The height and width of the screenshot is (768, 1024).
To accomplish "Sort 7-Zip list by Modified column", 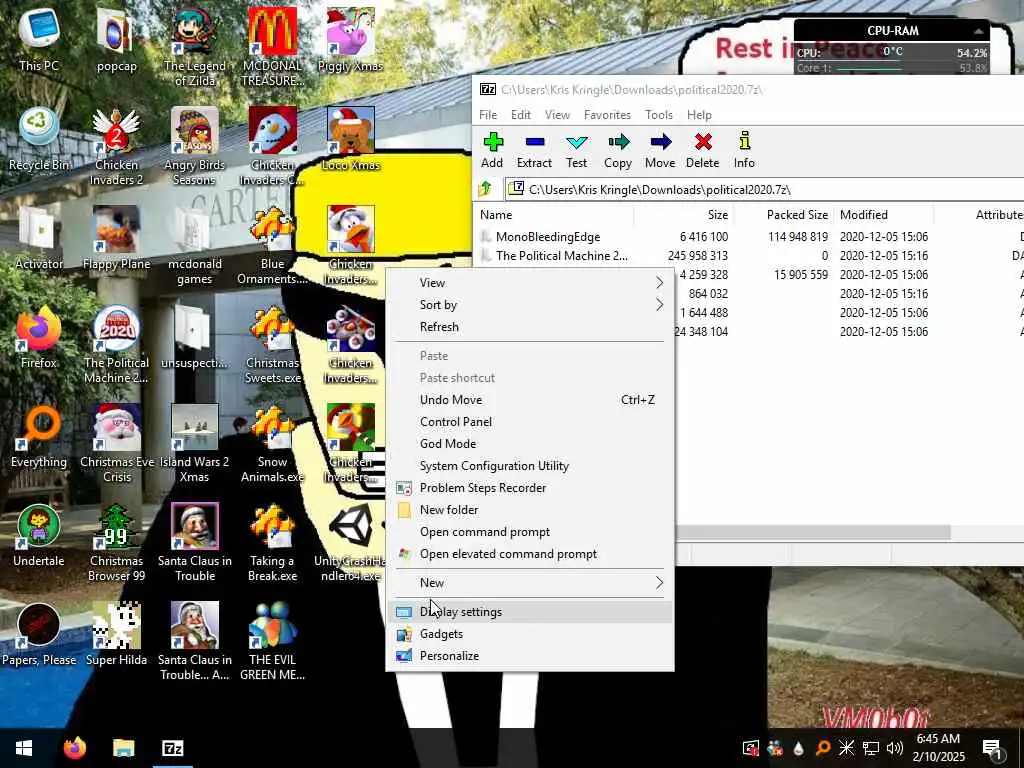I will pyautogui.click(x=884, y=215).
